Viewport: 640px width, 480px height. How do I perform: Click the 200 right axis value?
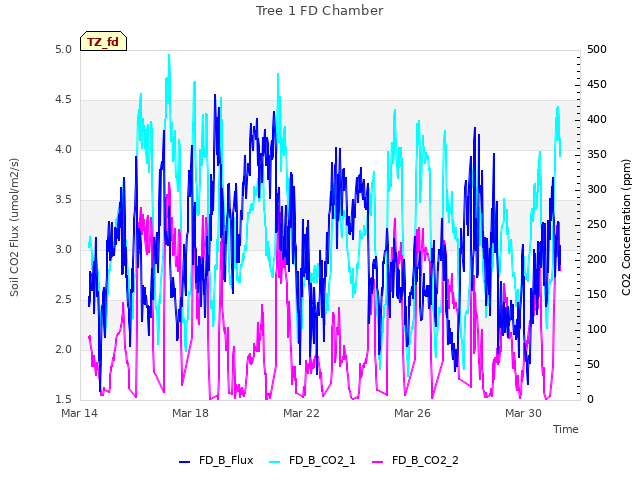[597, 260]
